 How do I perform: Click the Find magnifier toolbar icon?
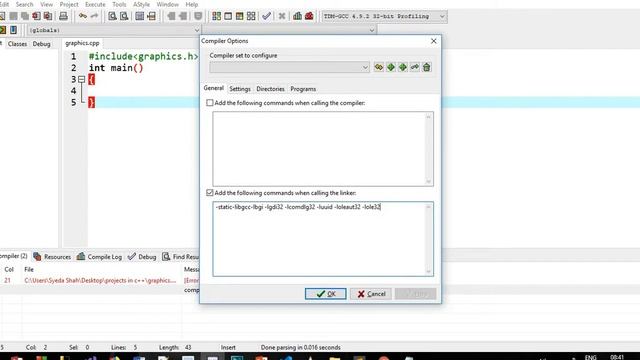pyautogui.click(x=112, y=16)
